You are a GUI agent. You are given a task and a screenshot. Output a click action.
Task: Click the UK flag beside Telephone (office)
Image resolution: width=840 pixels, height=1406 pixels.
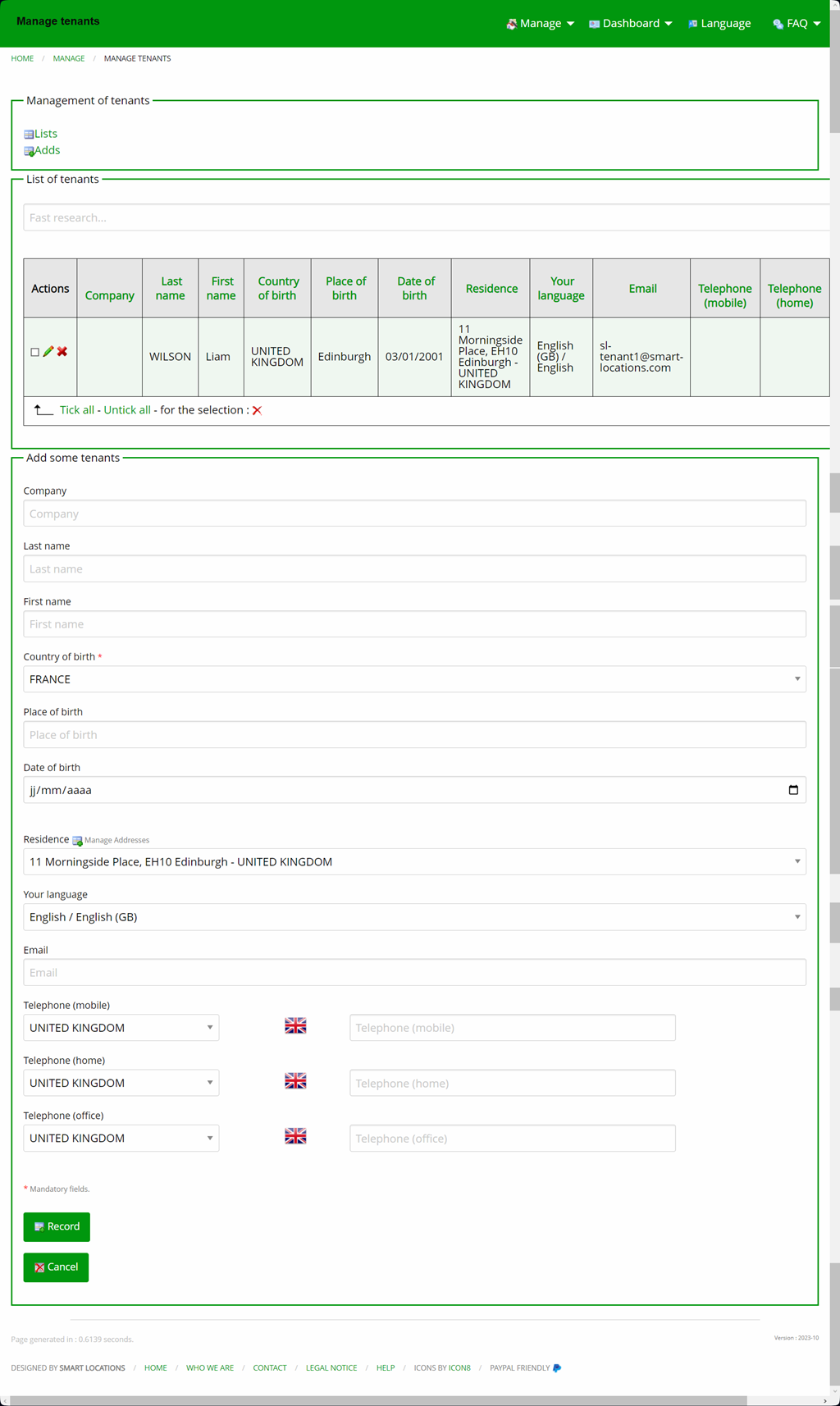[x=295, y=1136]
